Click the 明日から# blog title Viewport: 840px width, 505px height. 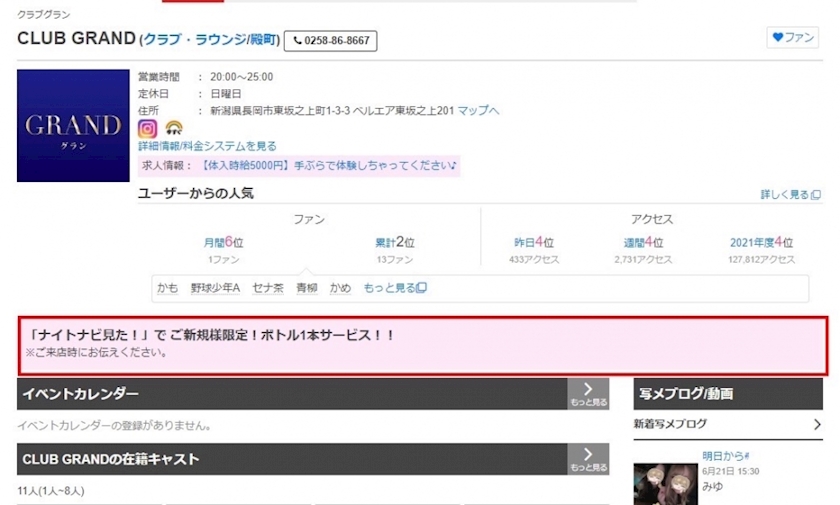tap(725, 456)
